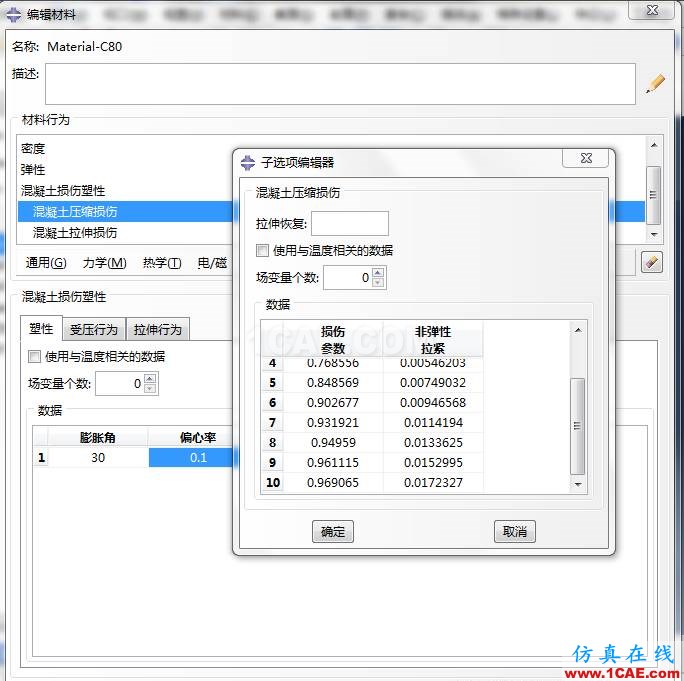684x681 pixels.
Task: Click the field variable count field in sub-option editor
Action: tap(348, 278)
